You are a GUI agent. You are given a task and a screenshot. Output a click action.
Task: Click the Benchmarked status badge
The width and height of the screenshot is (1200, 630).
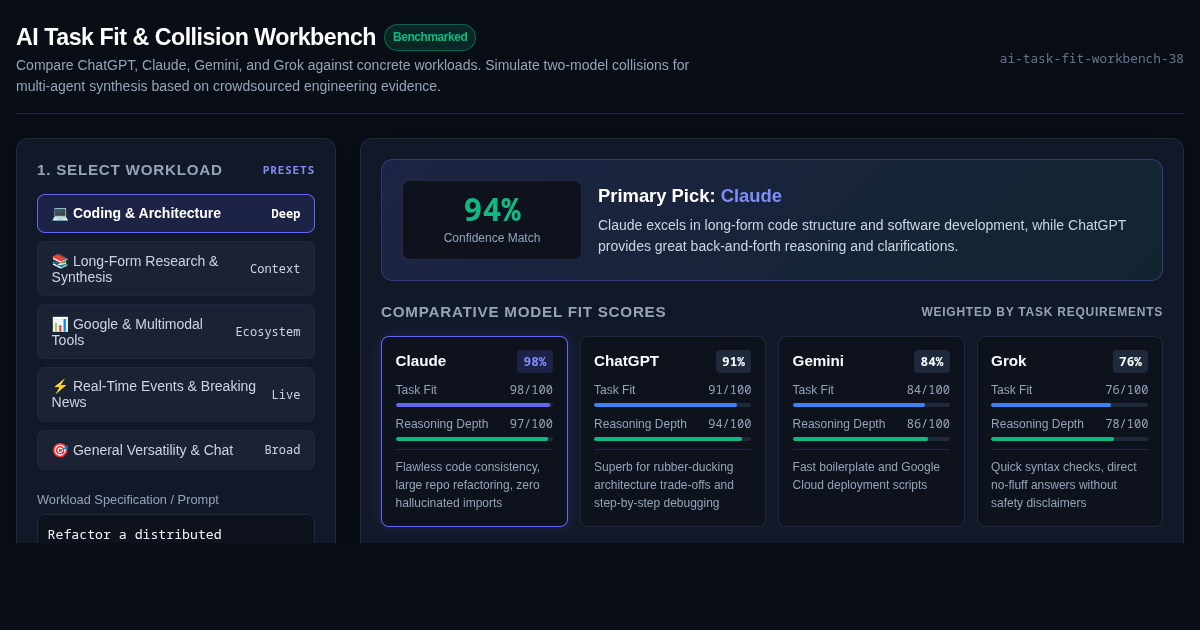click(430, 37)
